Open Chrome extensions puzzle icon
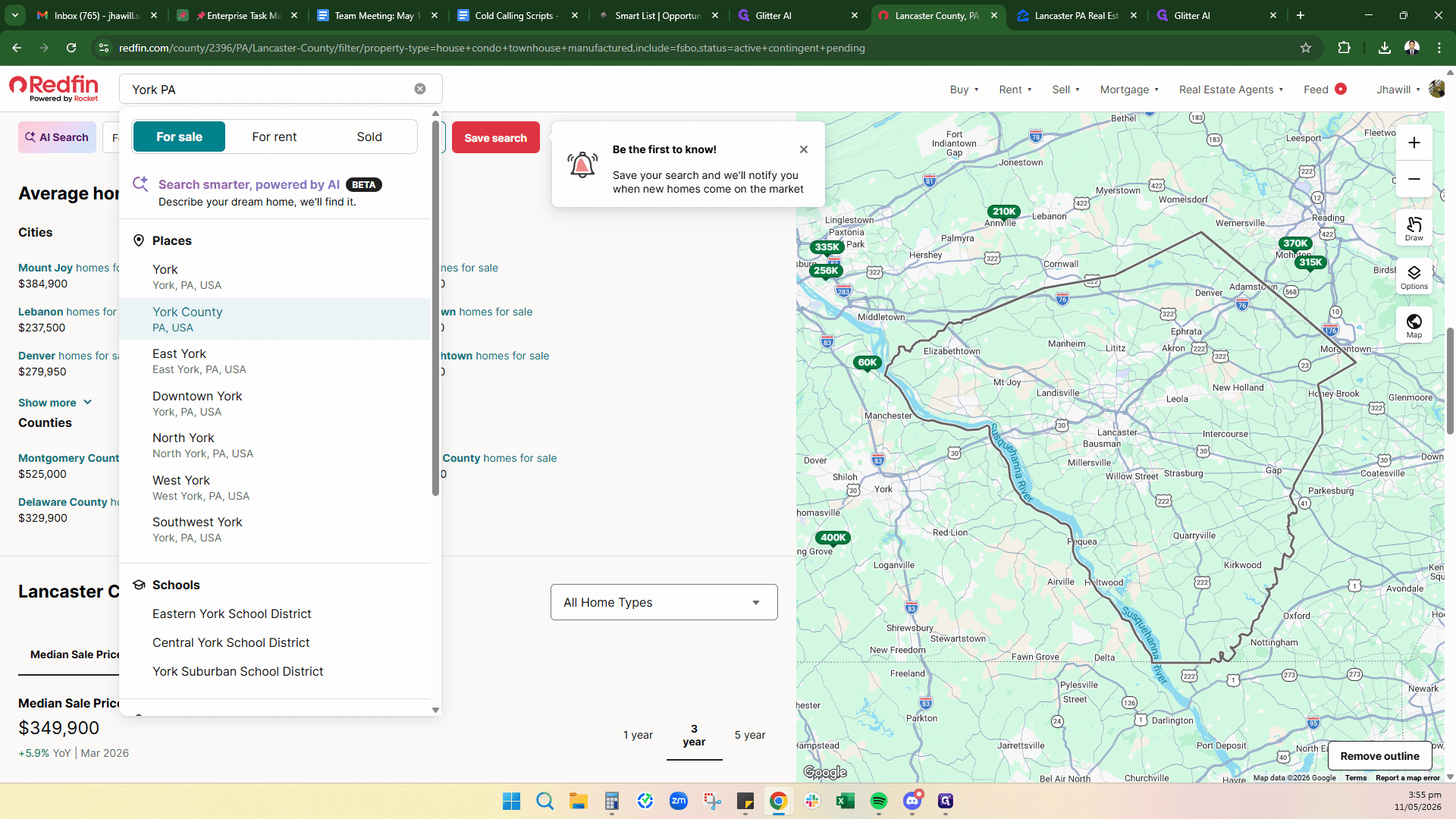The image size is (1456, 819). point(1344,48)
